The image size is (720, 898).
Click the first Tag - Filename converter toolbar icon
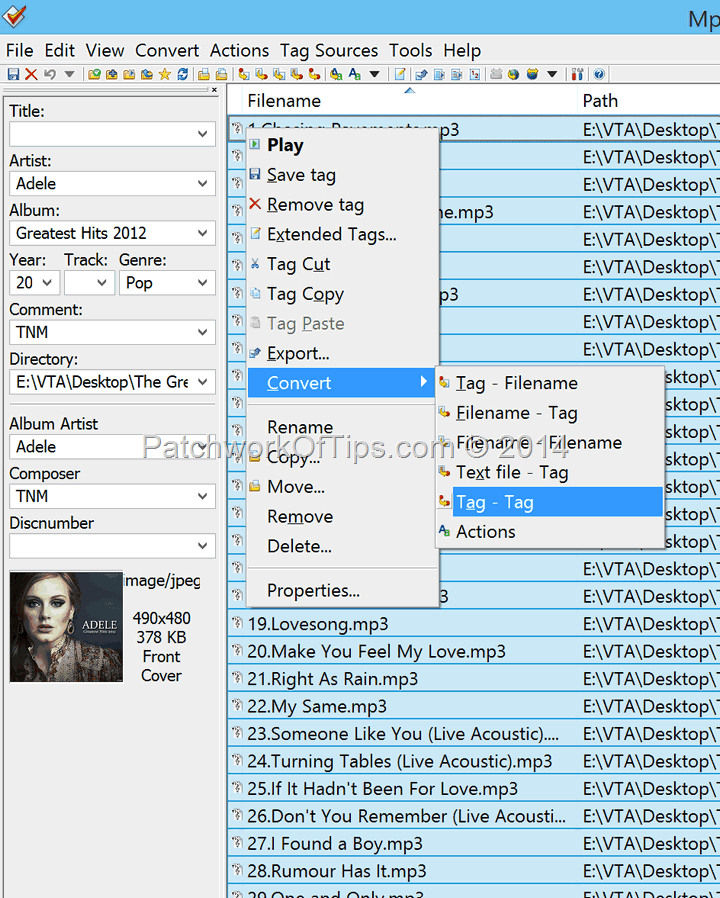[x=244, y=74]
